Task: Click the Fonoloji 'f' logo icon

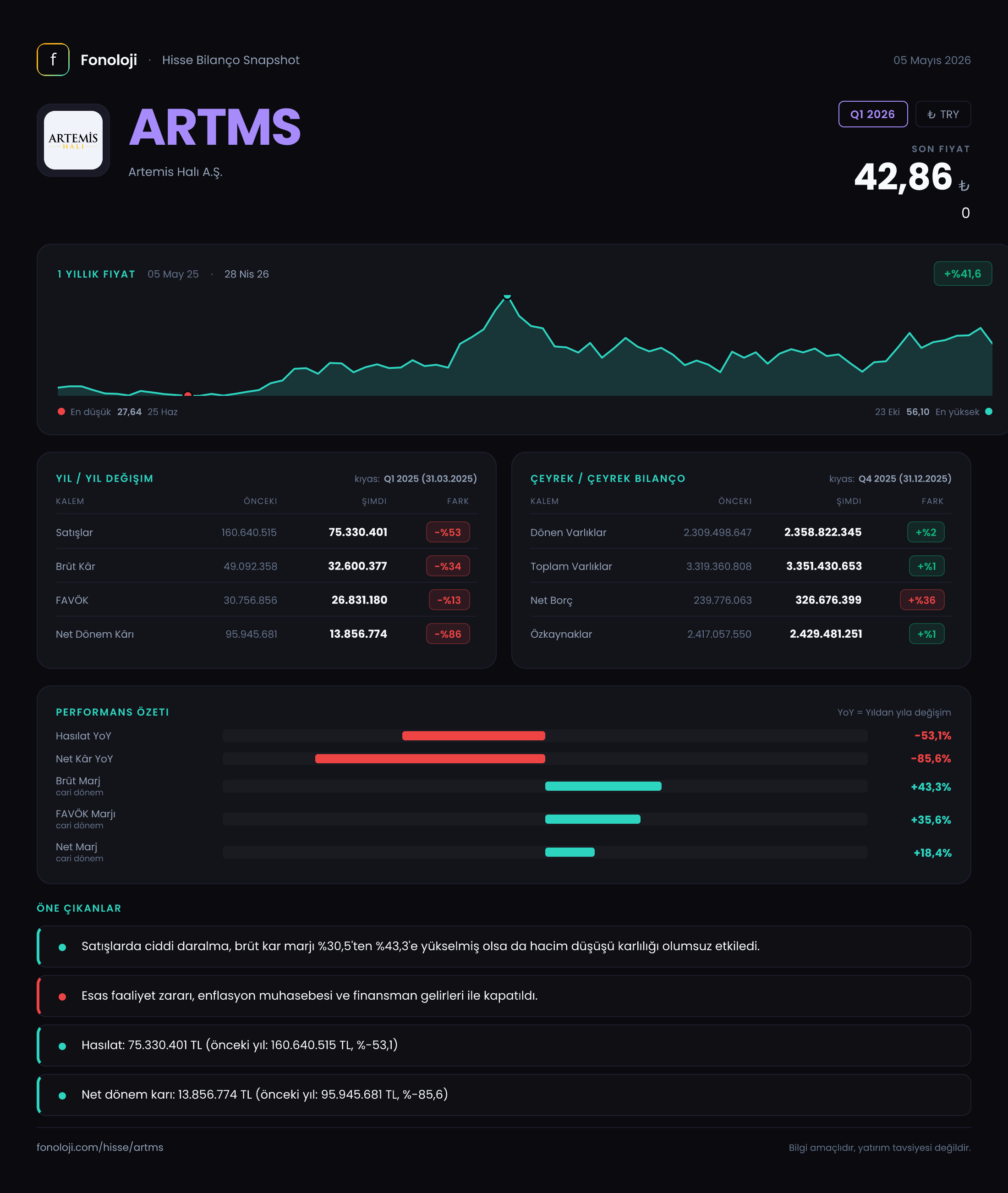Action: [53, 60]
